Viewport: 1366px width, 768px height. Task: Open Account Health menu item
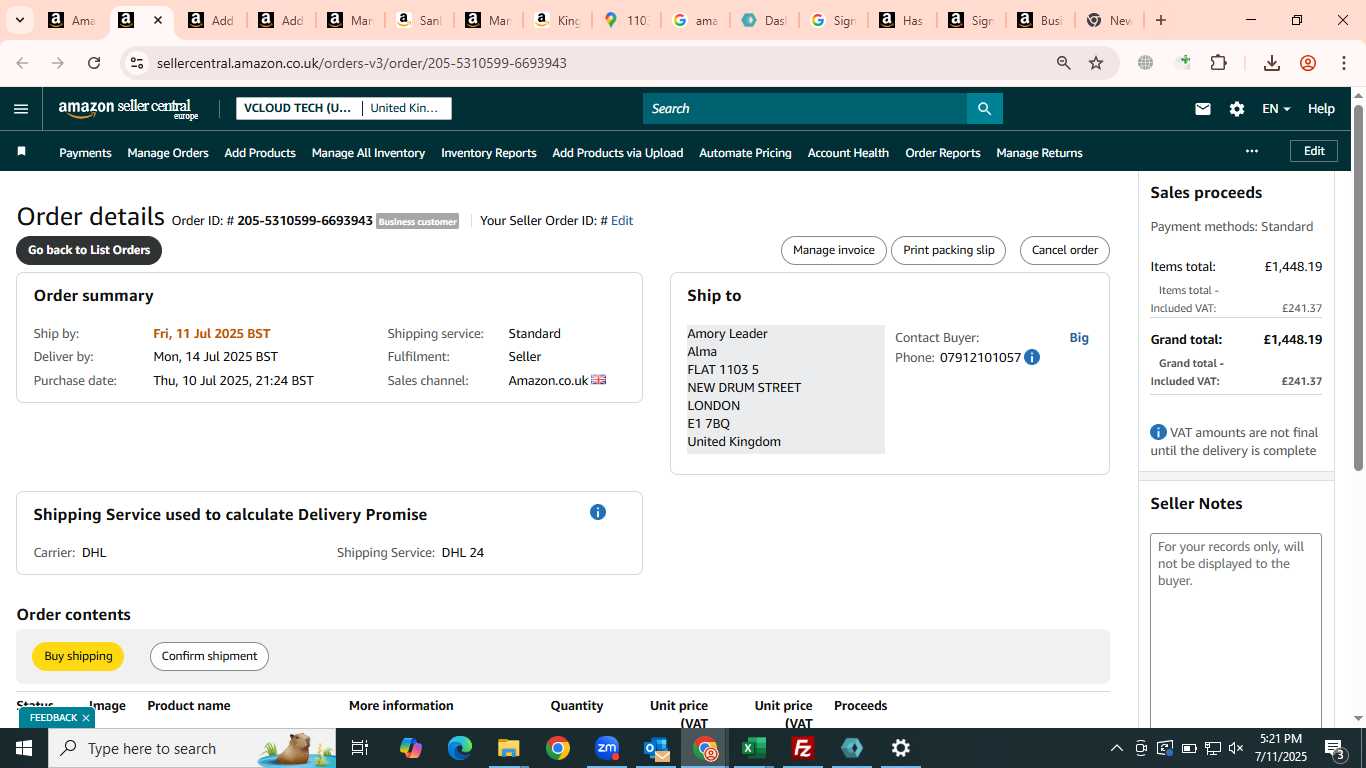point(848,153)
